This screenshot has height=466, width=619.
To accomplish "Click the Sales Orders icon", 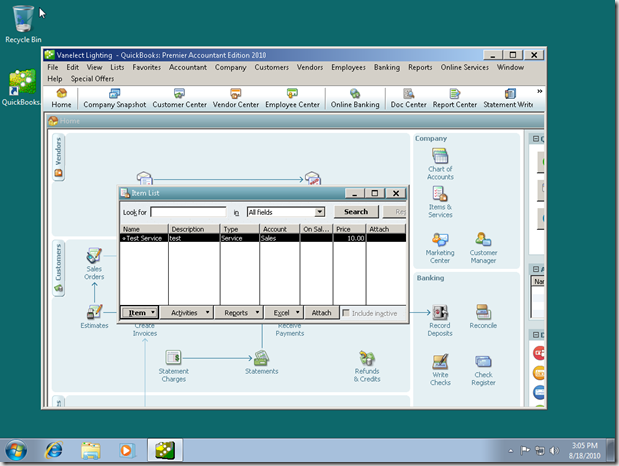I will coord(94,264).
